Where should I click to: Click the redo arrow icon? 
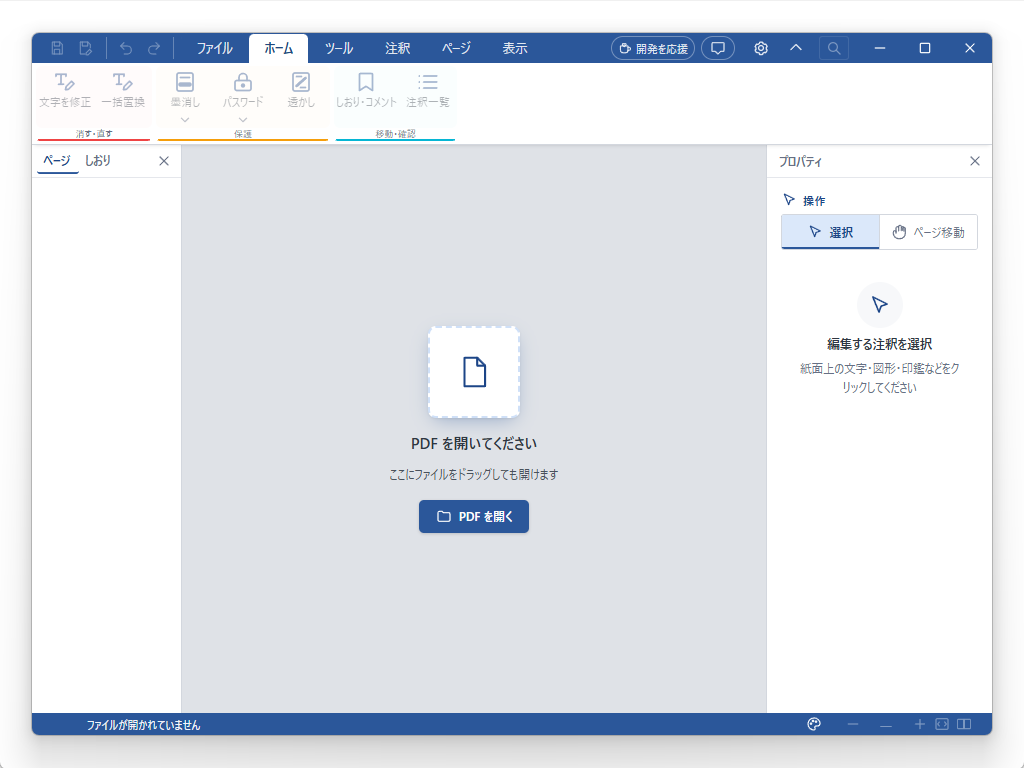[154, 48]
